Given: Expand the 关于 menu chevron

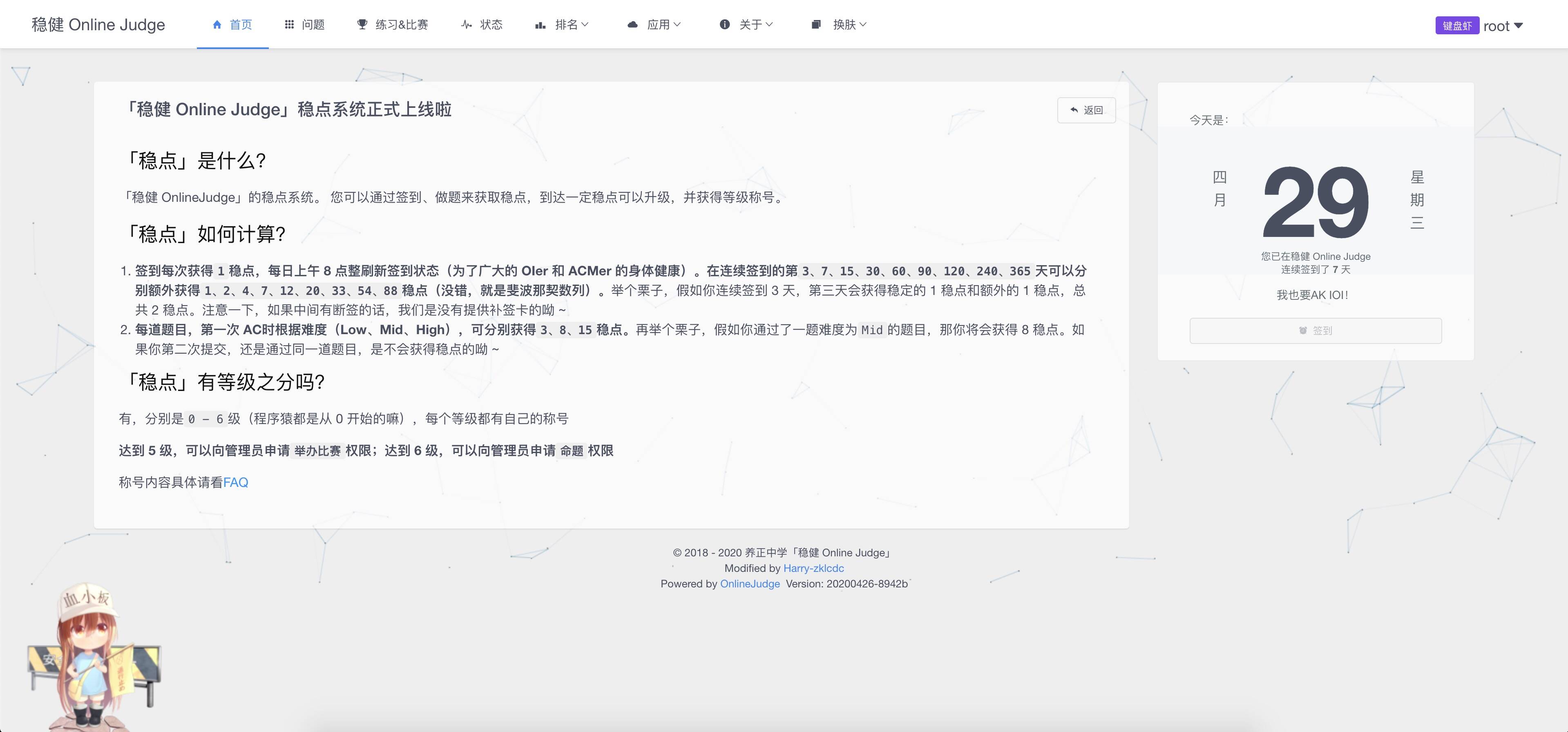Looking at the screenshot, I should (x=769, y=25).
